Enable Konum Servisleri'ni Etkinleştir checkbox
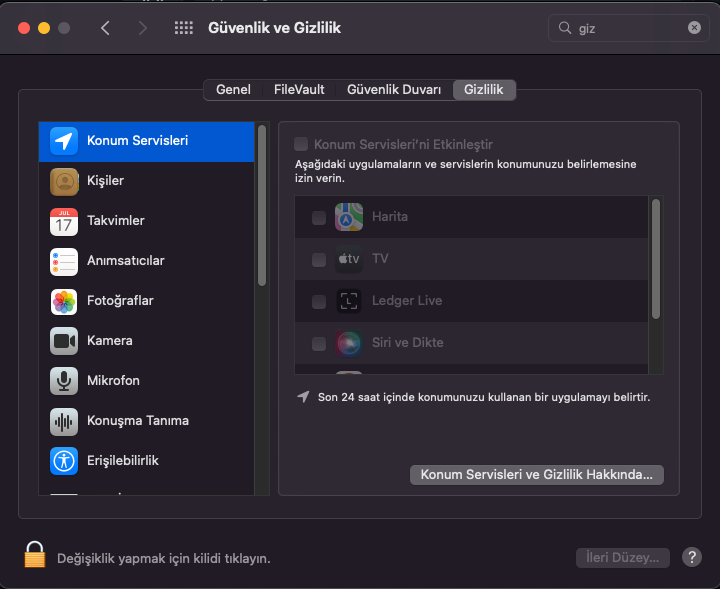 point(301,145)
